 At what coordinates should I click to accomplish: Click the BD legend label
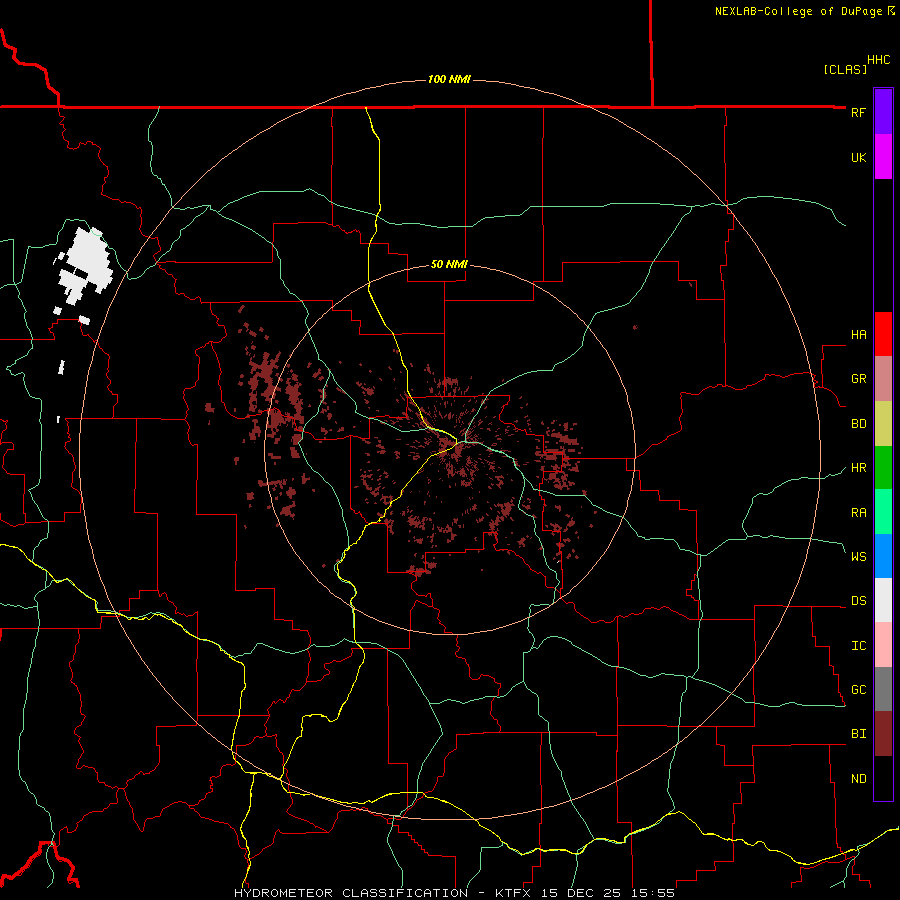tap(858, 424)
